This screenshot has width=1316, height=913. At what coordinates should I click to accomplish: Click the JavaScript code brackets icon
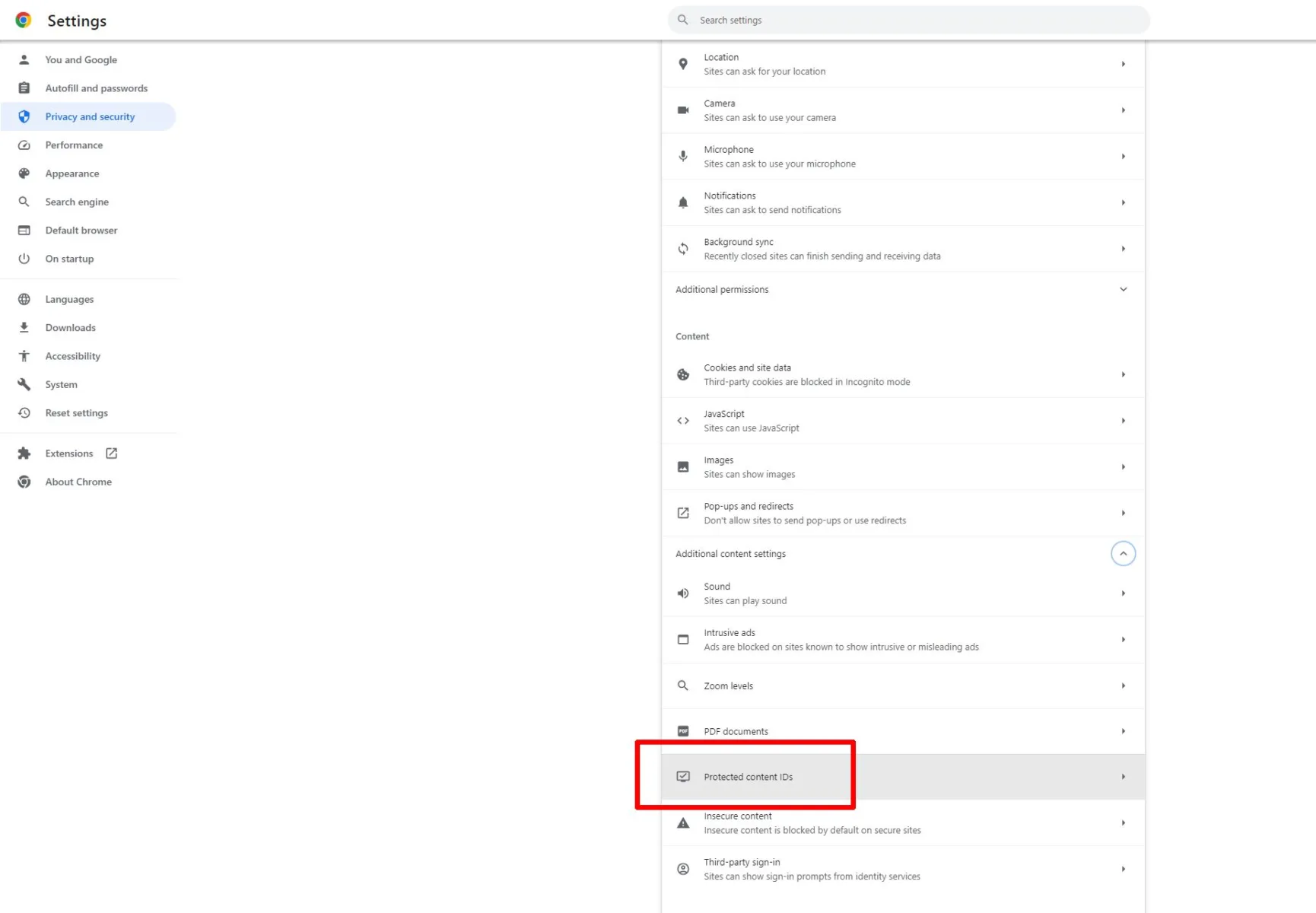pyautogui.click(x=683, y=421)
